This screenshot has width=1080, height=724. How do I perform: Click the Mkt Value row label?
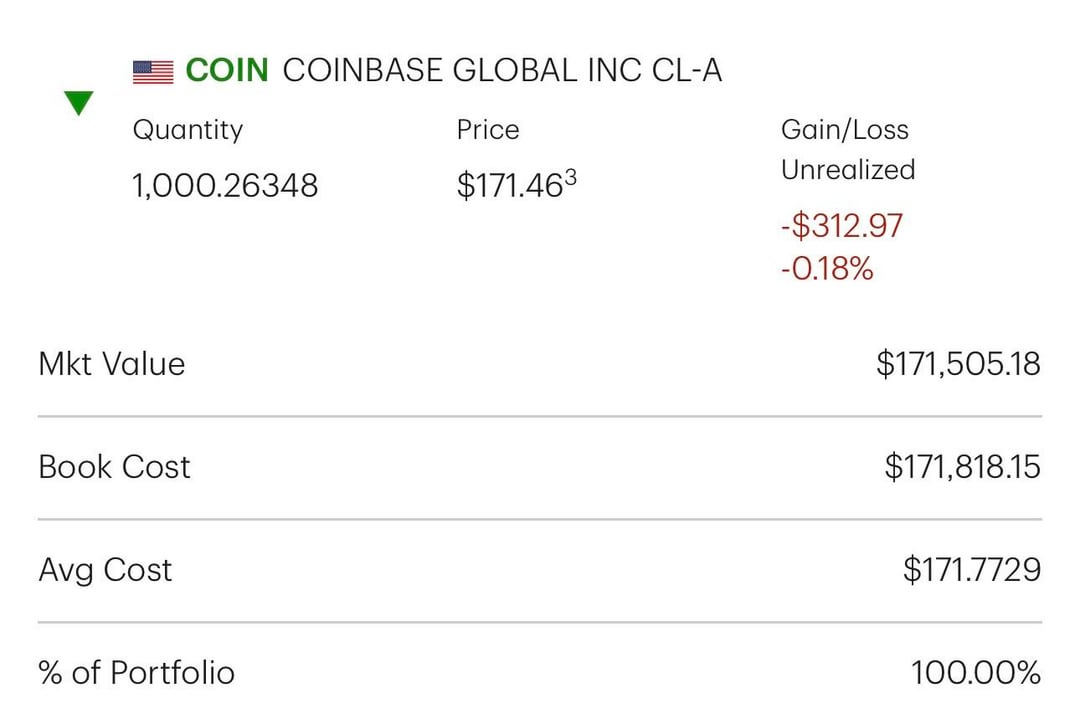click(x=112, y=364)
